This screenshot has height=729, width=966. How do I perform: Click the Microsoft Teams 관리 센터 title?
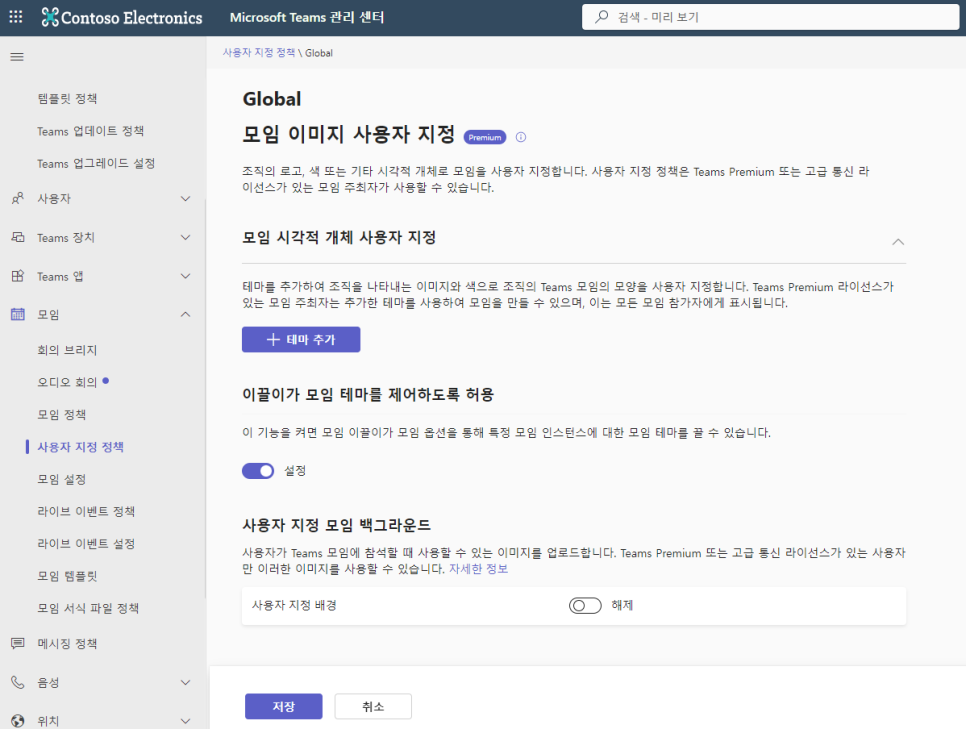tap(307, 17)
